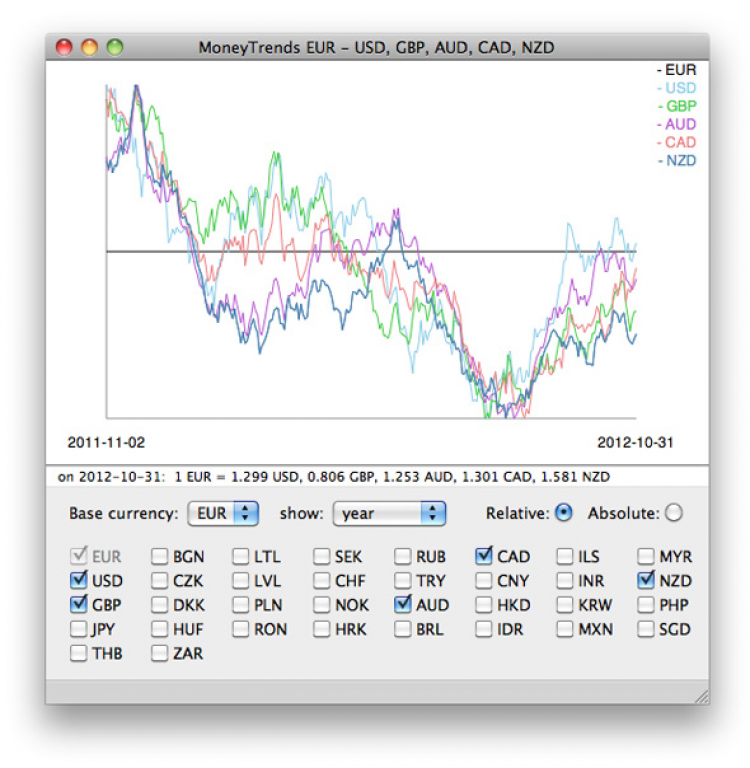This screenshot has height=768, width=750.
Task: Toggle off the CAD checkbox
Action: tap(484, 556)
